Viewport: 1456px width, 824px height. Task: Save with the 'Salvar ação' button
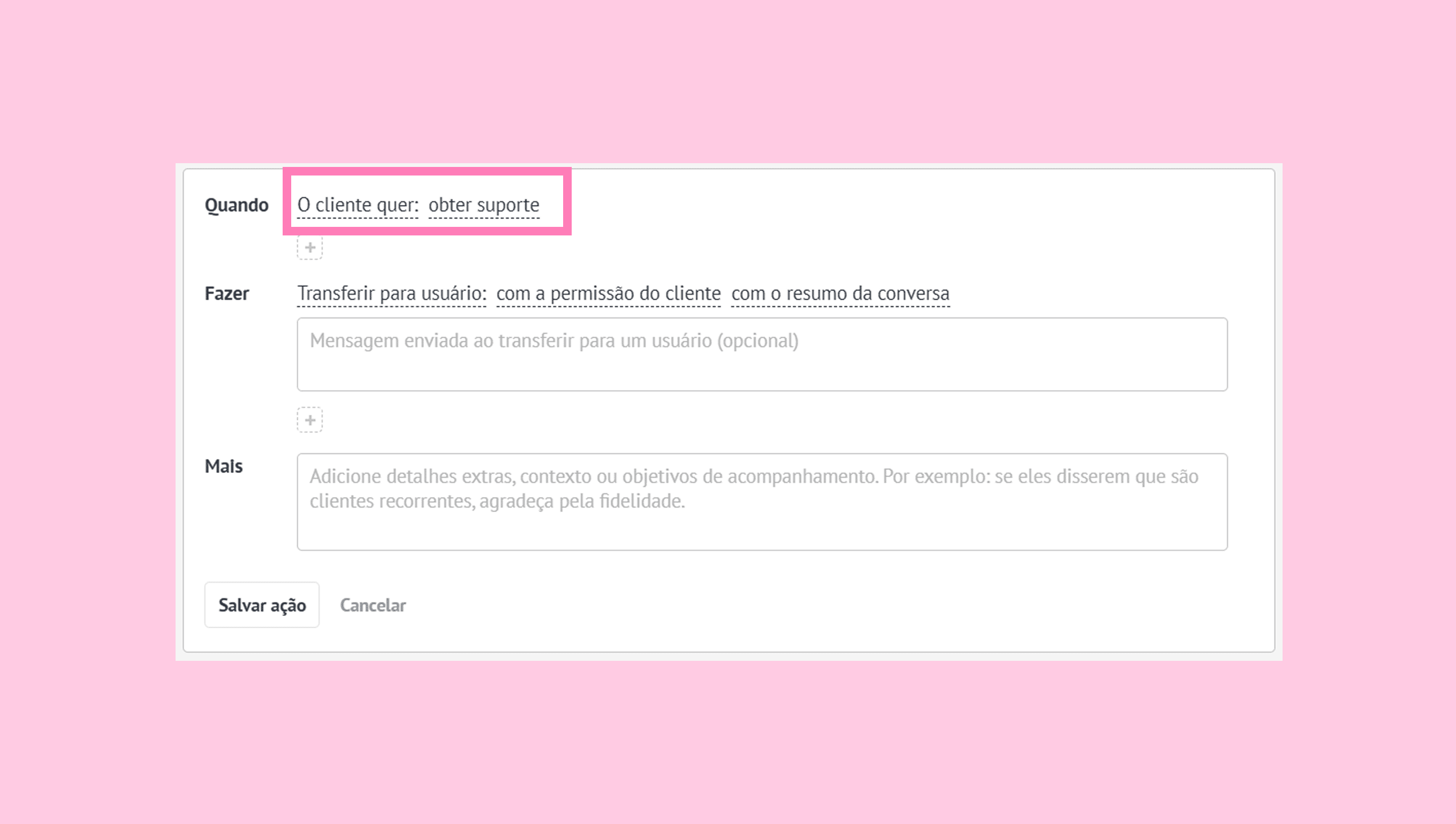pos(262,605)
